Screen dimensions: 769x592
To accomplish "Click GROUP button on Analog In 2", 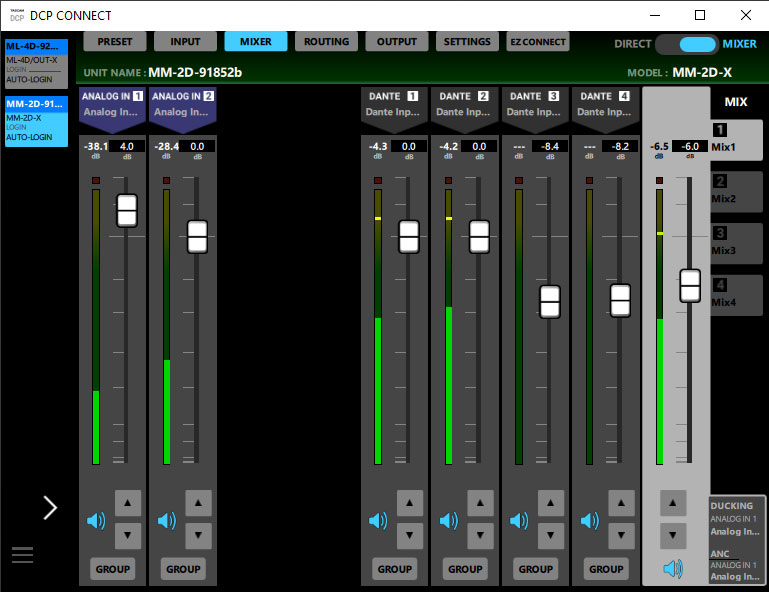I will tap(183, 569).
